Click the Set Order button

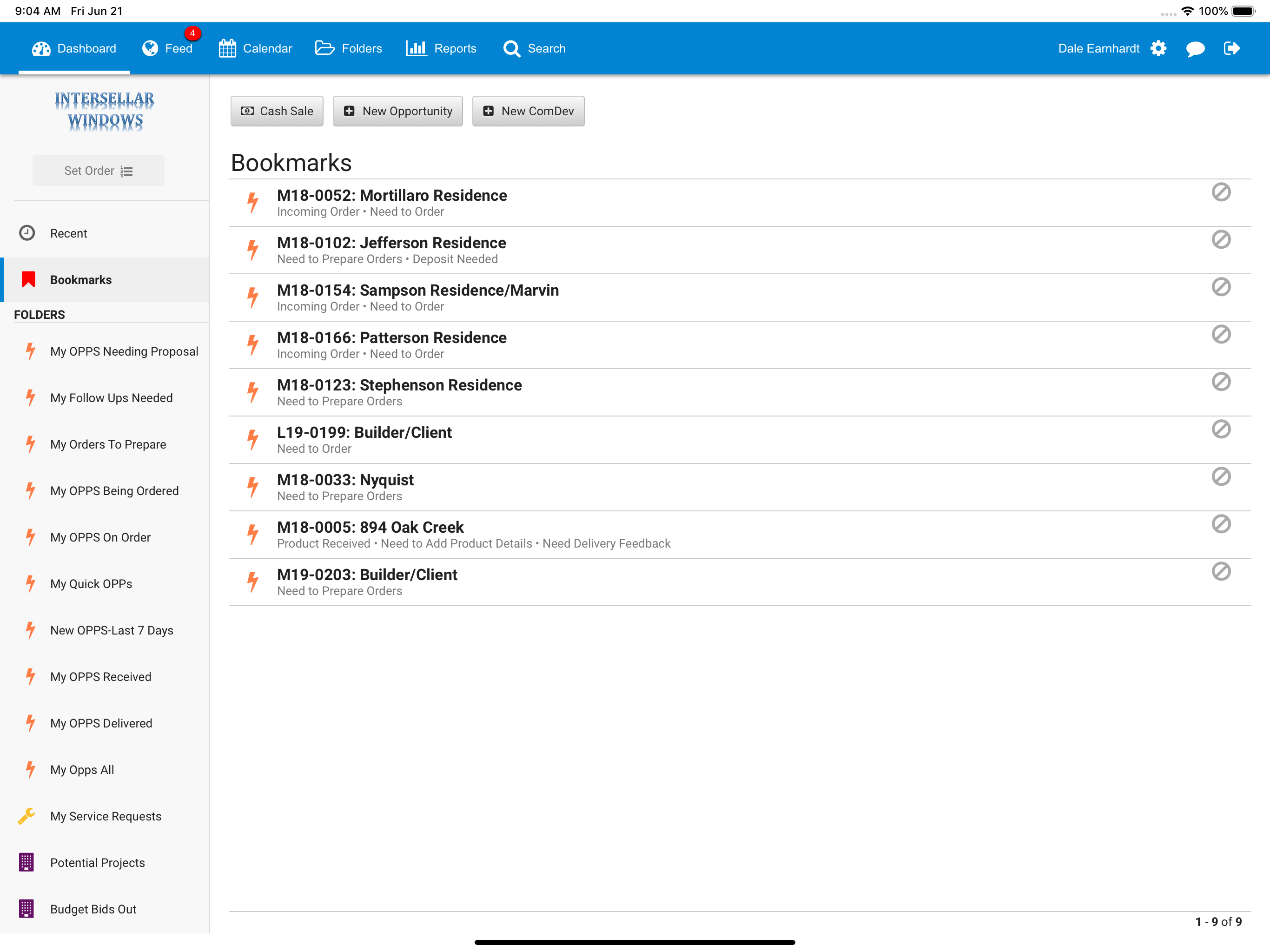click(x=98, y=171)
